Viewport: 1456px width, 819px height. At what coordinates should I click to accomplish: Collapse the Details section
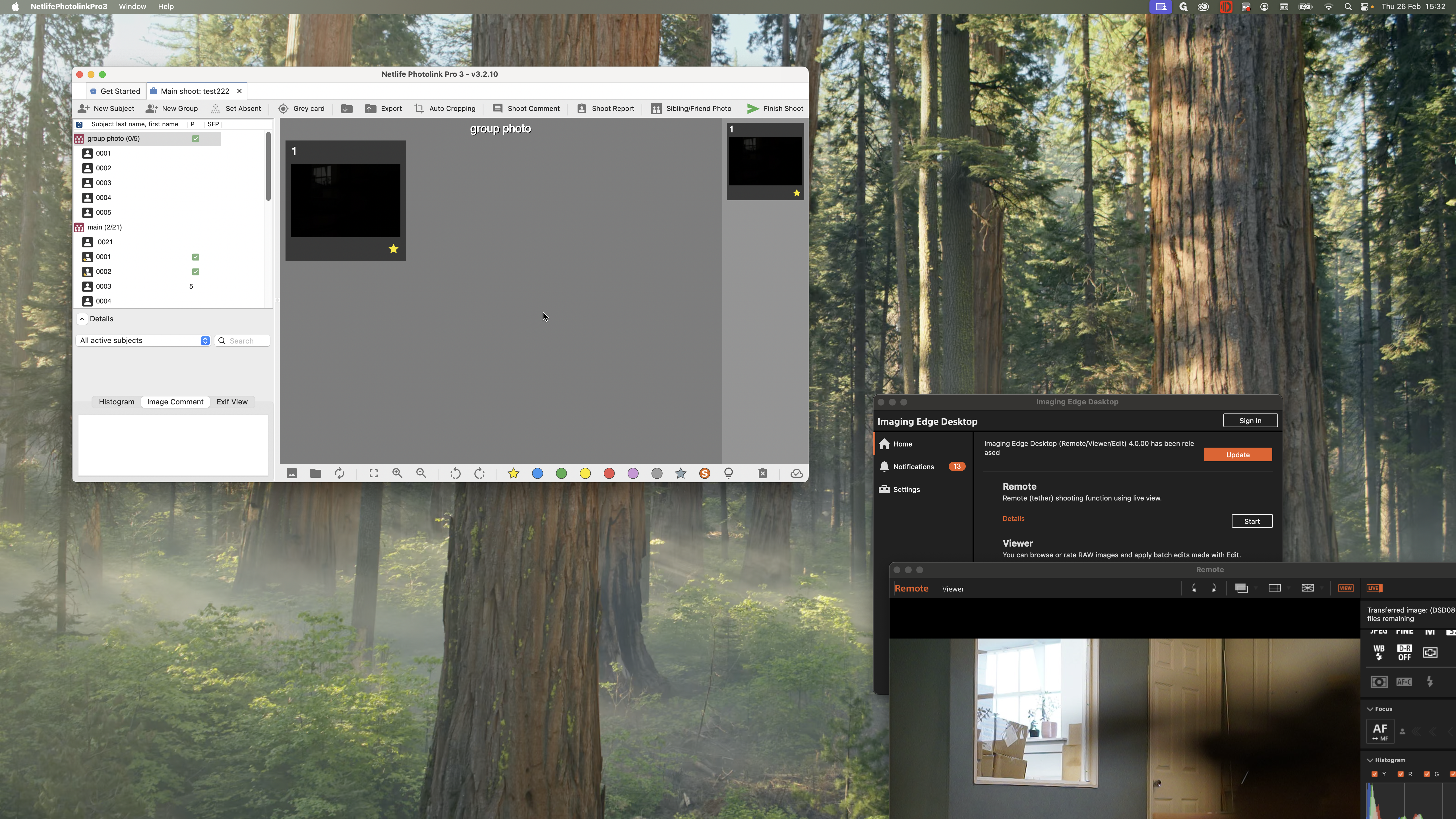click(82, 319)
